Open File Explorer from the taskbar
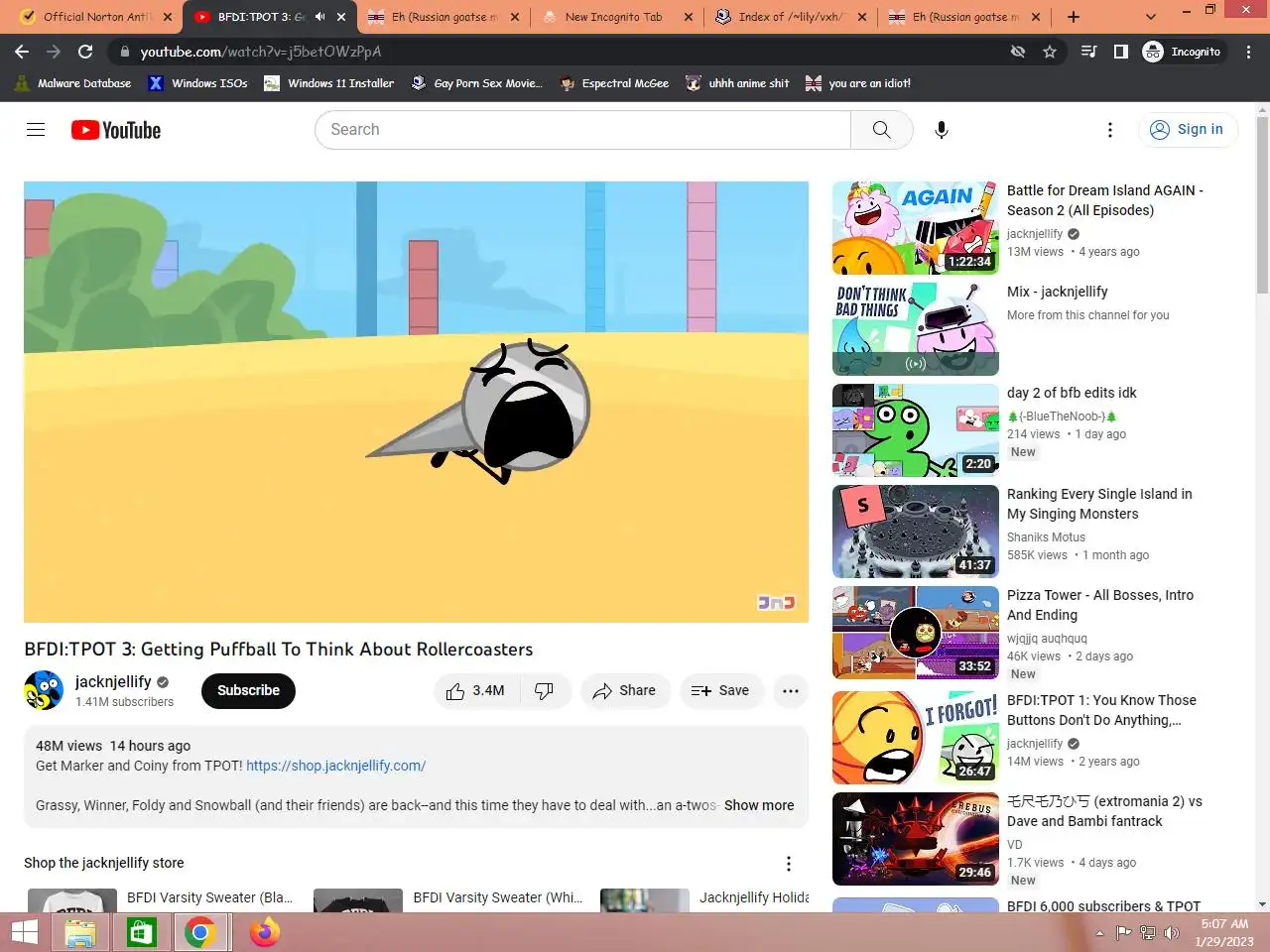Image resolution: width=1270 pixels, height=952 pixels. tap(80, 932)
